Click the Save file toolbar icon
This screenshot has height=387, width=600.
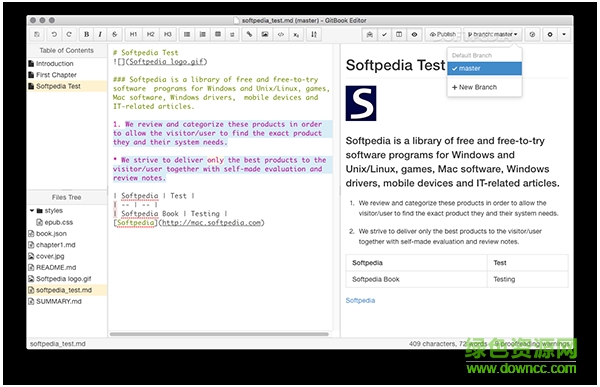(37, 34)
